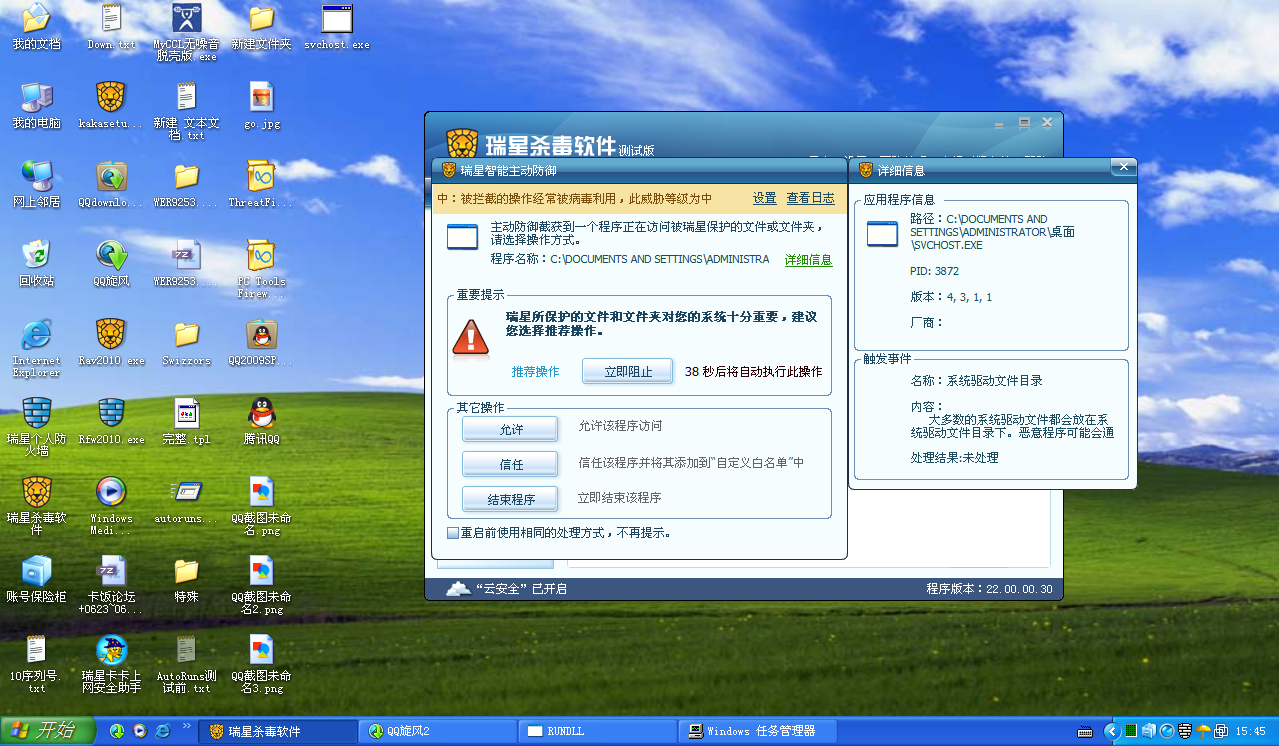The image size is (1279, 746).
Task: Select QQ旋风 desktop shortcut
Action: point(111,263)
